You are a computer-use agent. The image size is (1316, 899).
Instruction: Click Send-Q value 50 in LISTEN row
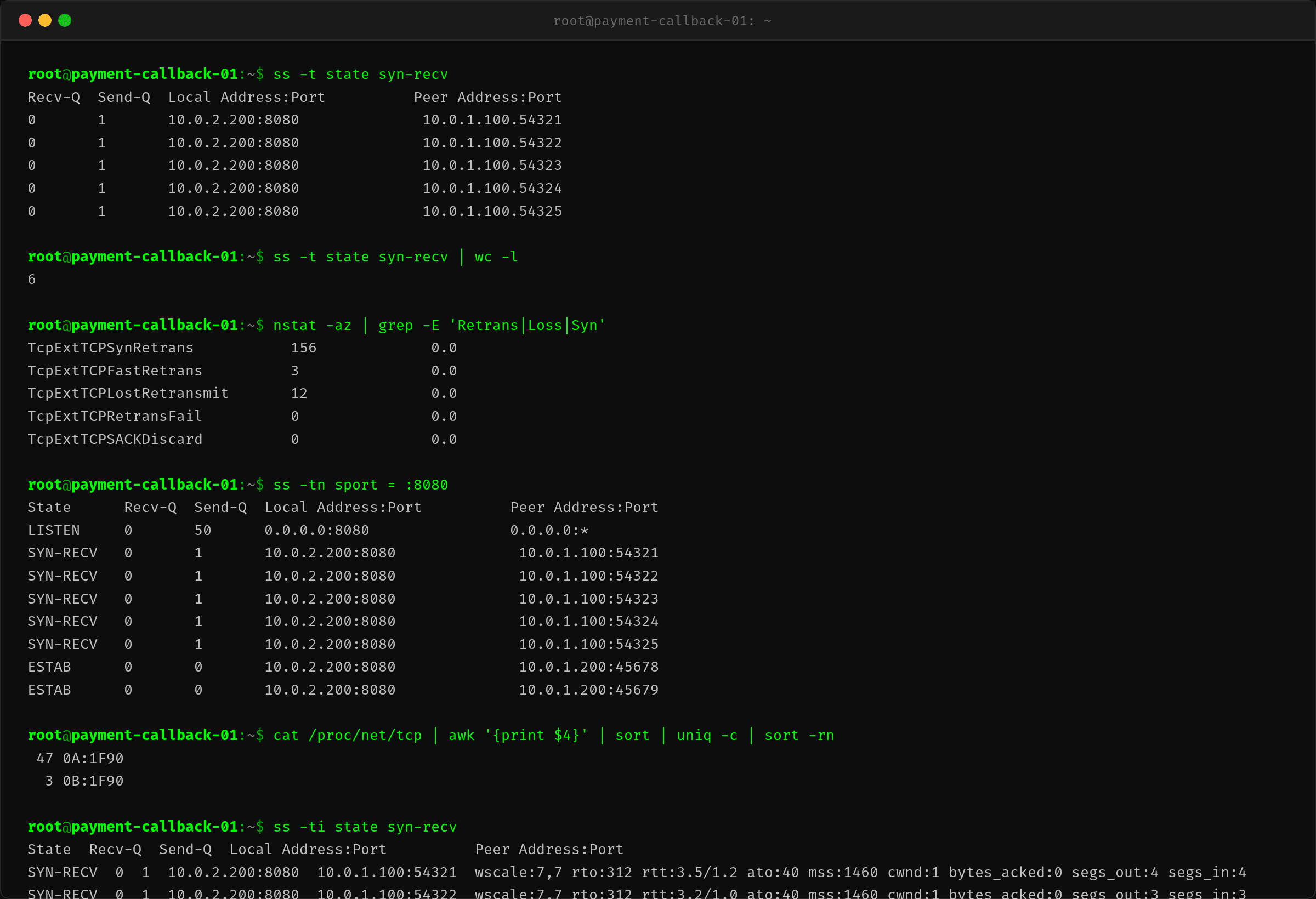point(203,531)
